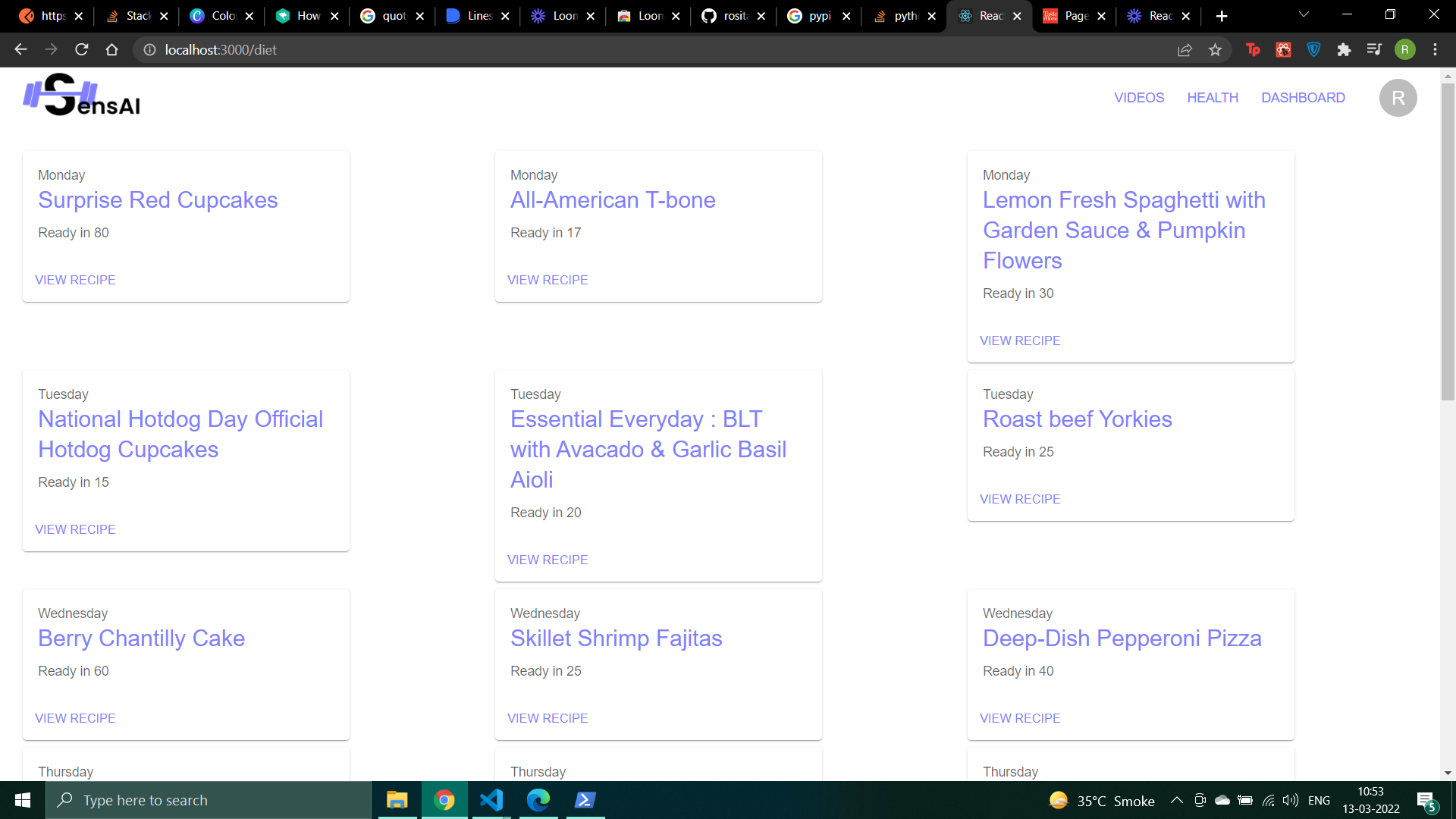Open File Explorer from the taskbar
1456x819 pixels.
point(397,800)
